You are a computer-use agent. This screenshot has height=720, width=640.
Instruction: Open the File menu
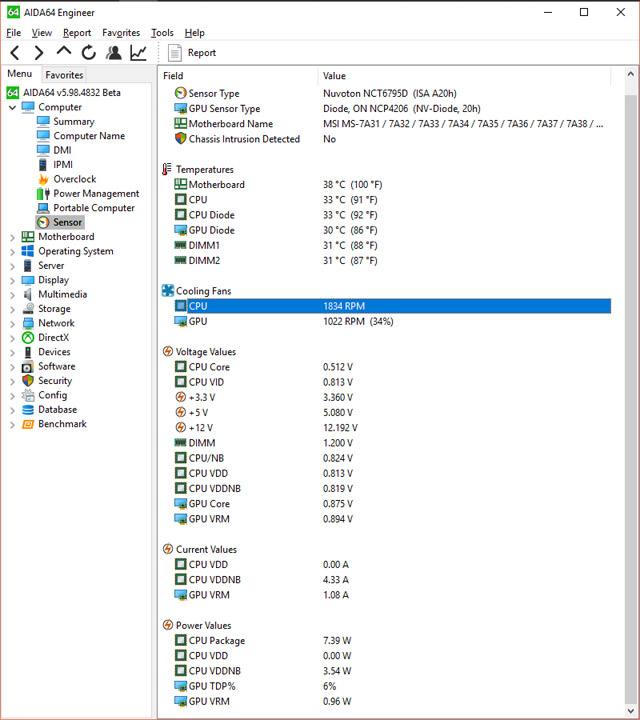pyautogui.click(x=13, y=33)
